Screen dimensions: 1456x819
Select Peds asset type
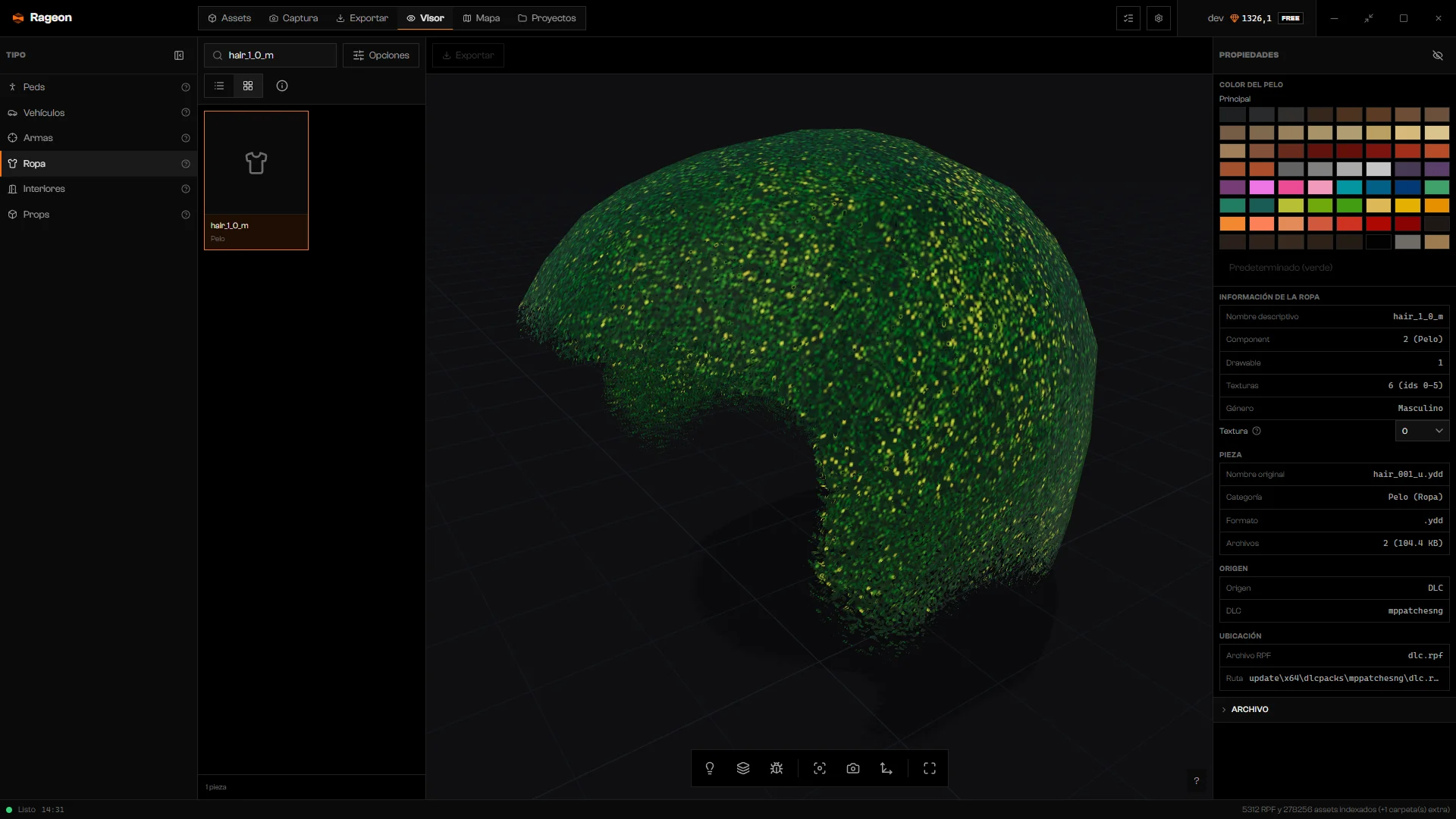[x=99, y=87]
